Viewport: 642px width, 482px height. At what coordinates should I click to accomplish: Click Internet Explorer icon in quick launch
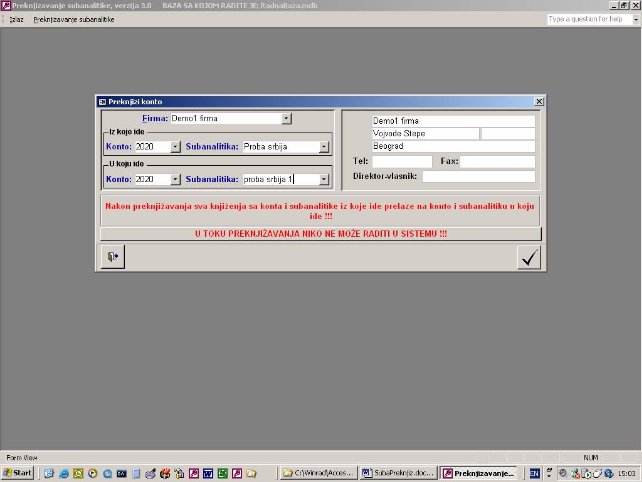click(x=63, y=472)
